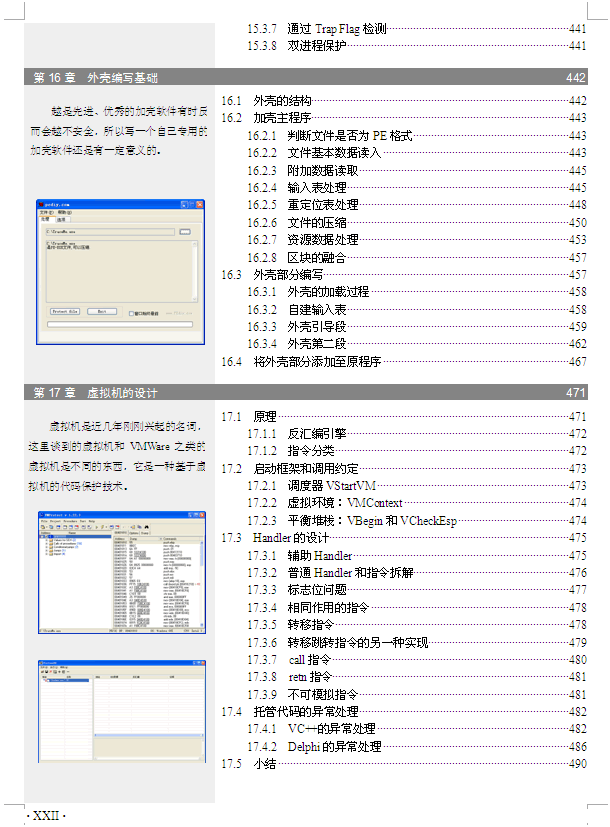
Task: Jump to 17.4.1 VC++的异常处理
Action: click(x=417, y=728)
